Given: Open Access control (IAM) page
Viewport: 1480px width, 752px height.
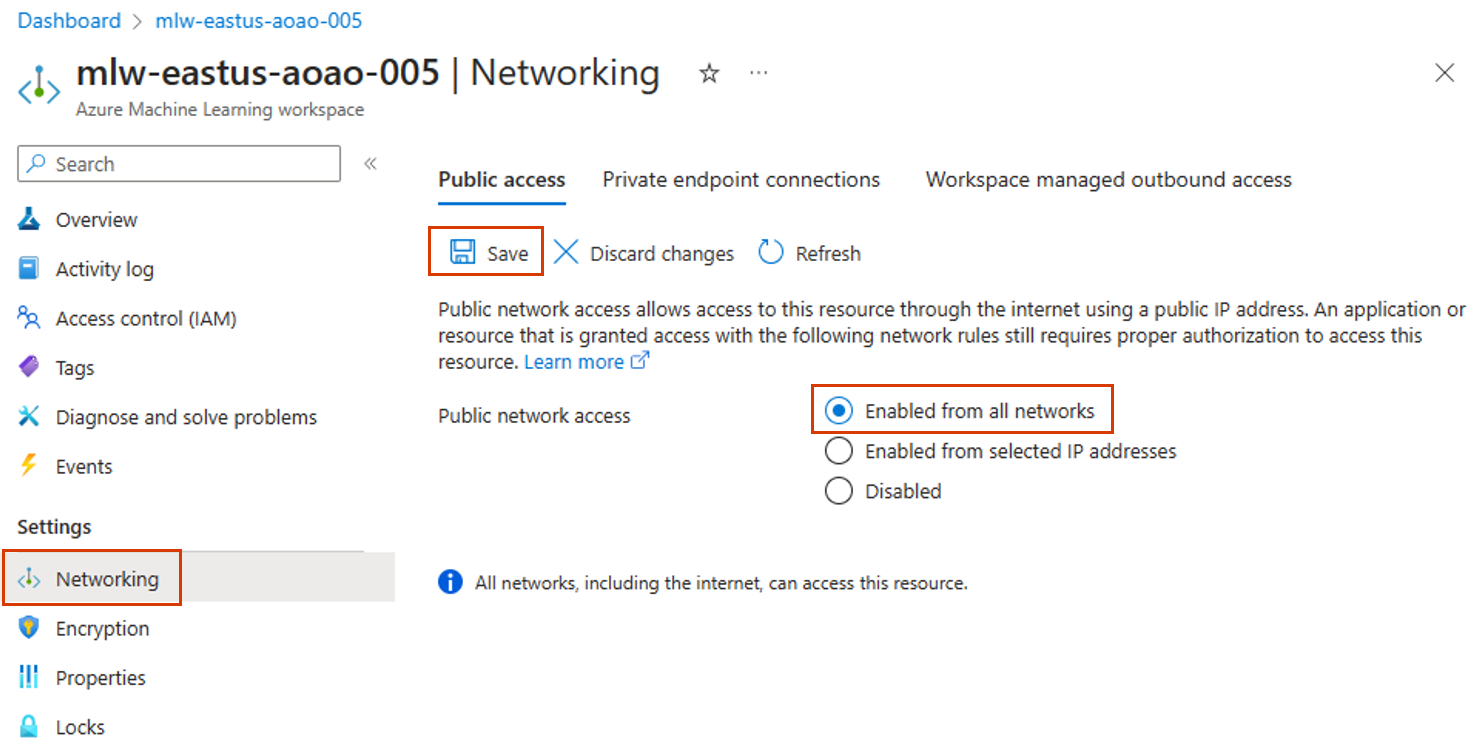Looking at the screenshot, I should pos(145,319).
